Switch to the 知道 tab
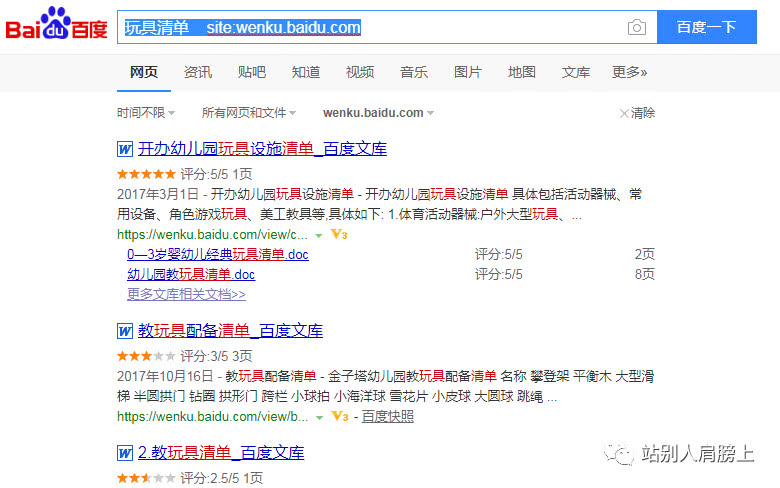Image resolution: width=780 pixels, height=488 pixels. (306, 72)
